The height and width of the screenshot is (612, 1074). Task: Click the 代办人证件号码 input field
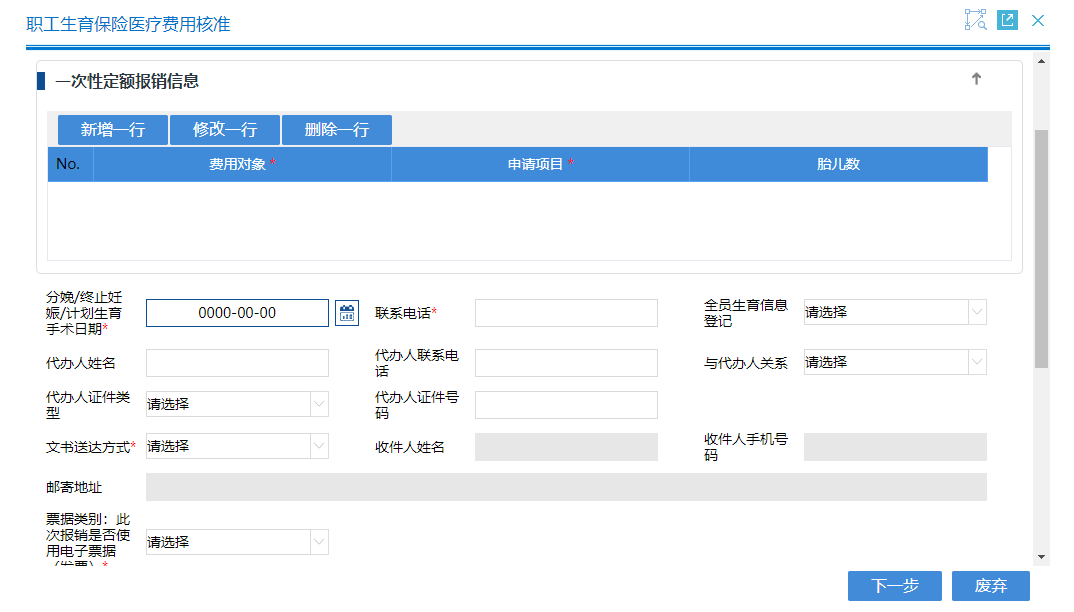(566, 405)
